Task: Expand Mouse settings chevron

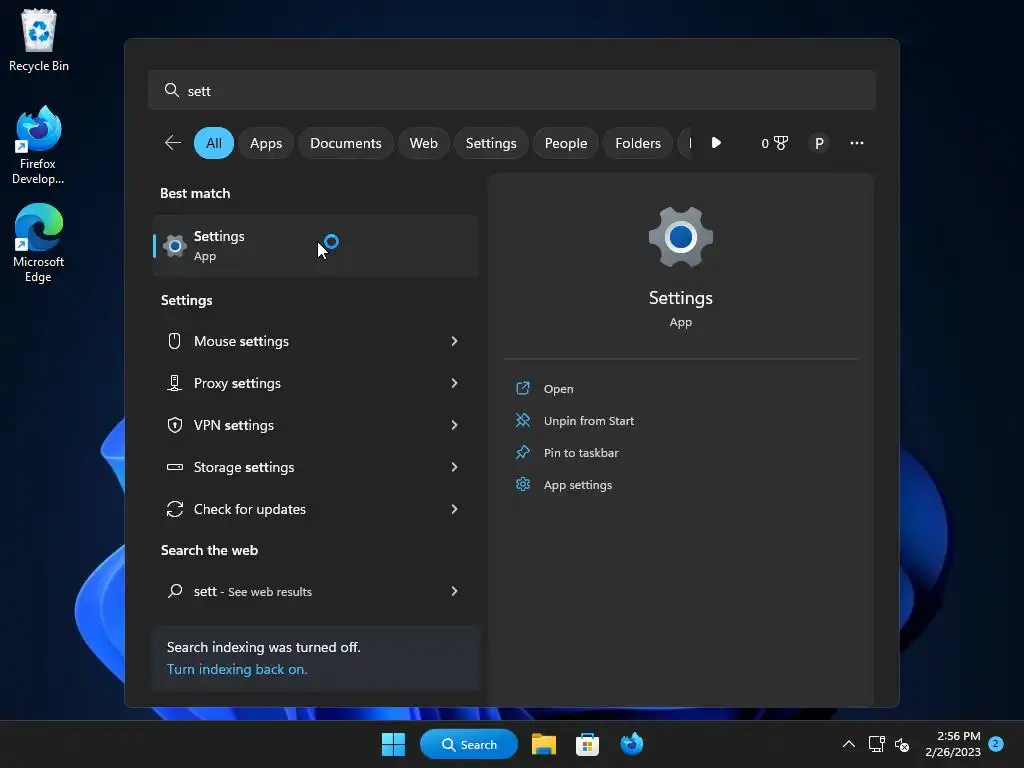Action: point(454,341)
